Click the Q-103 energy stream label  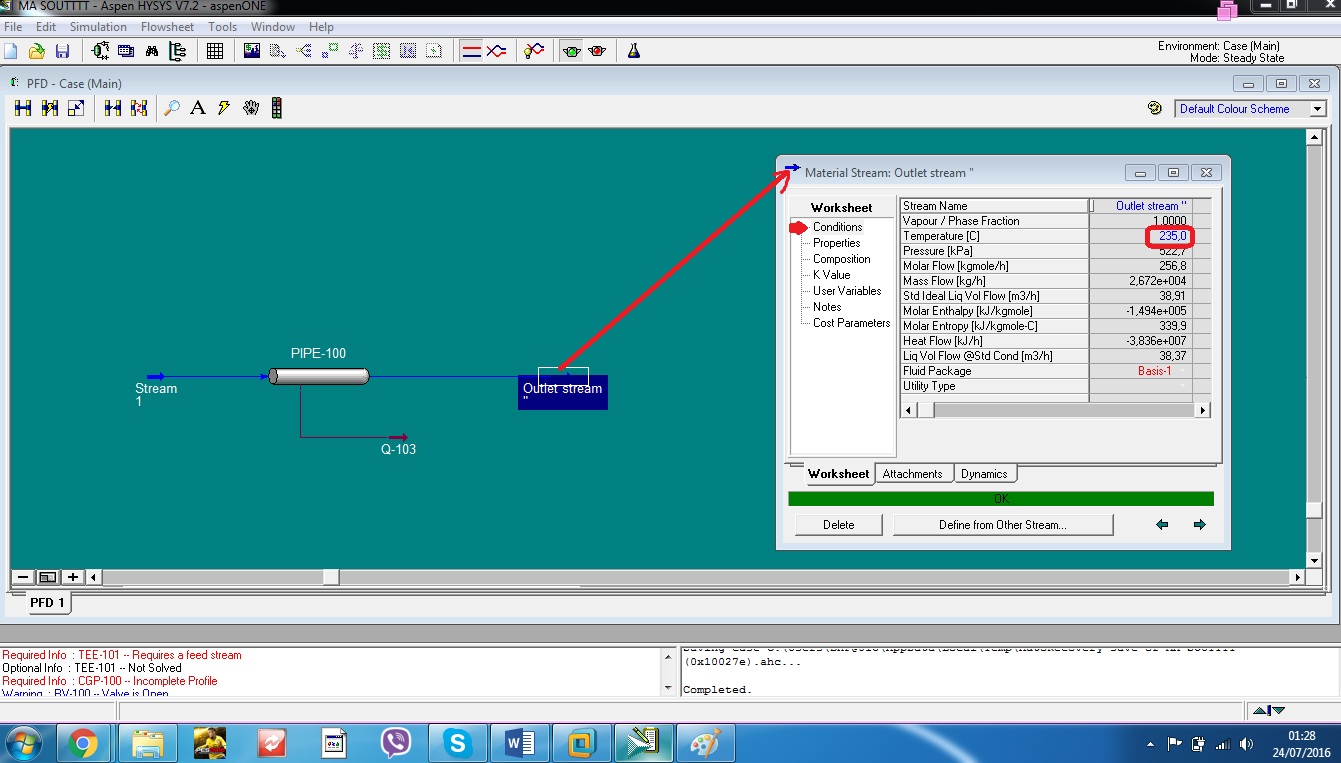398,450
